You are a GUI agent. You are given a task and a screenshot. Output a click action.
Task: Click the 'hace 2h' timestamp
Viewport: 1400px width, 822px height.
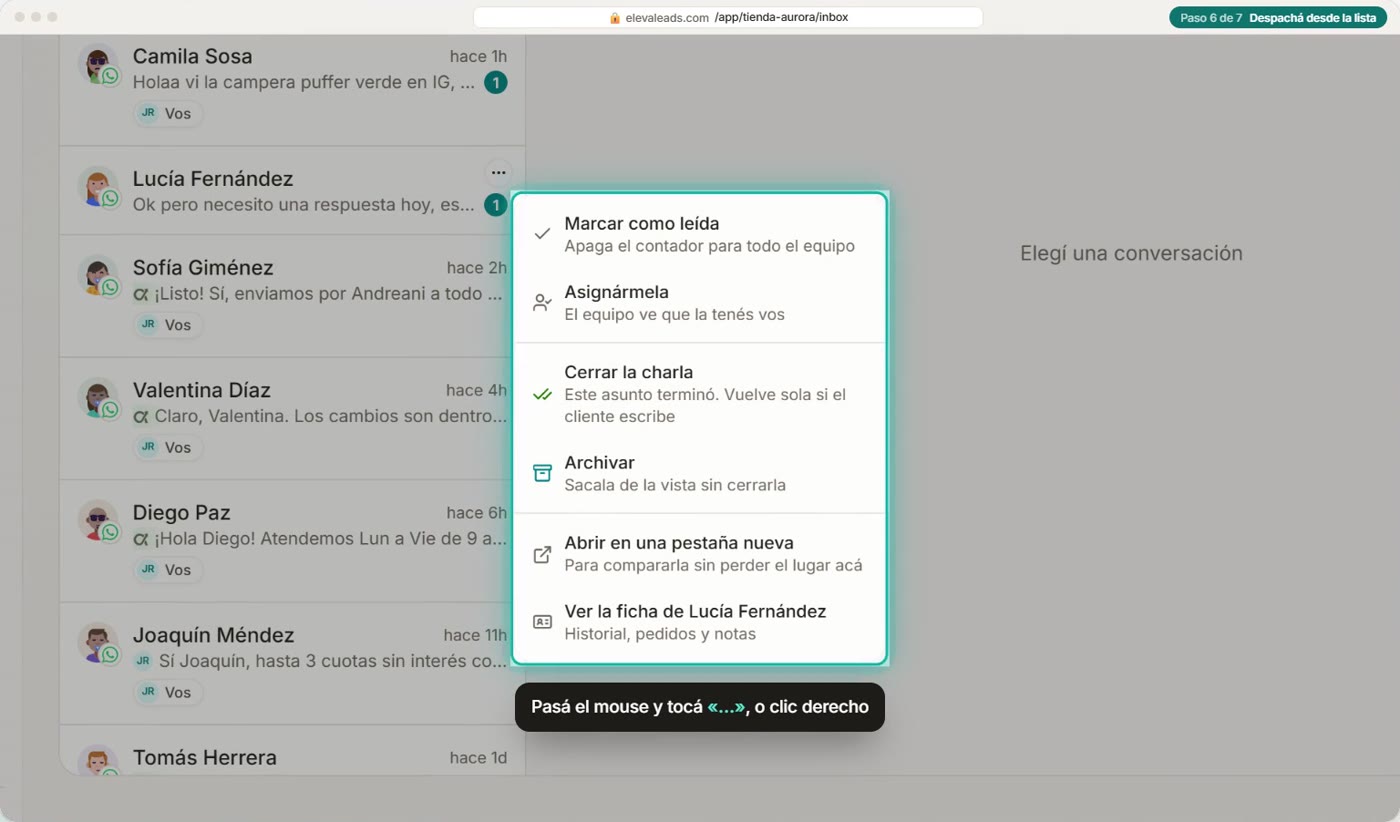point(477,268)
